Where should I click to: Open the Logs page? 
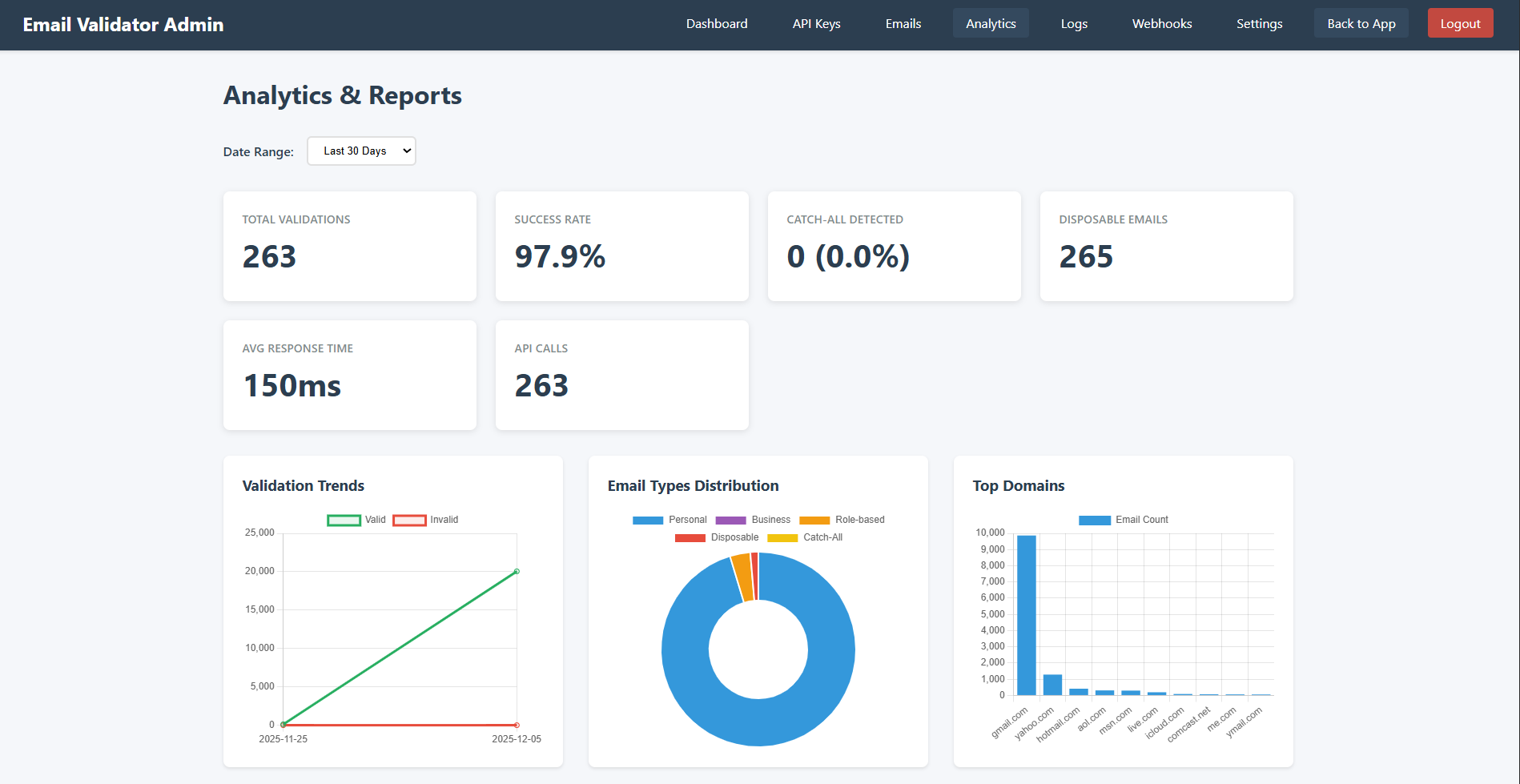tap(1073, 24)
